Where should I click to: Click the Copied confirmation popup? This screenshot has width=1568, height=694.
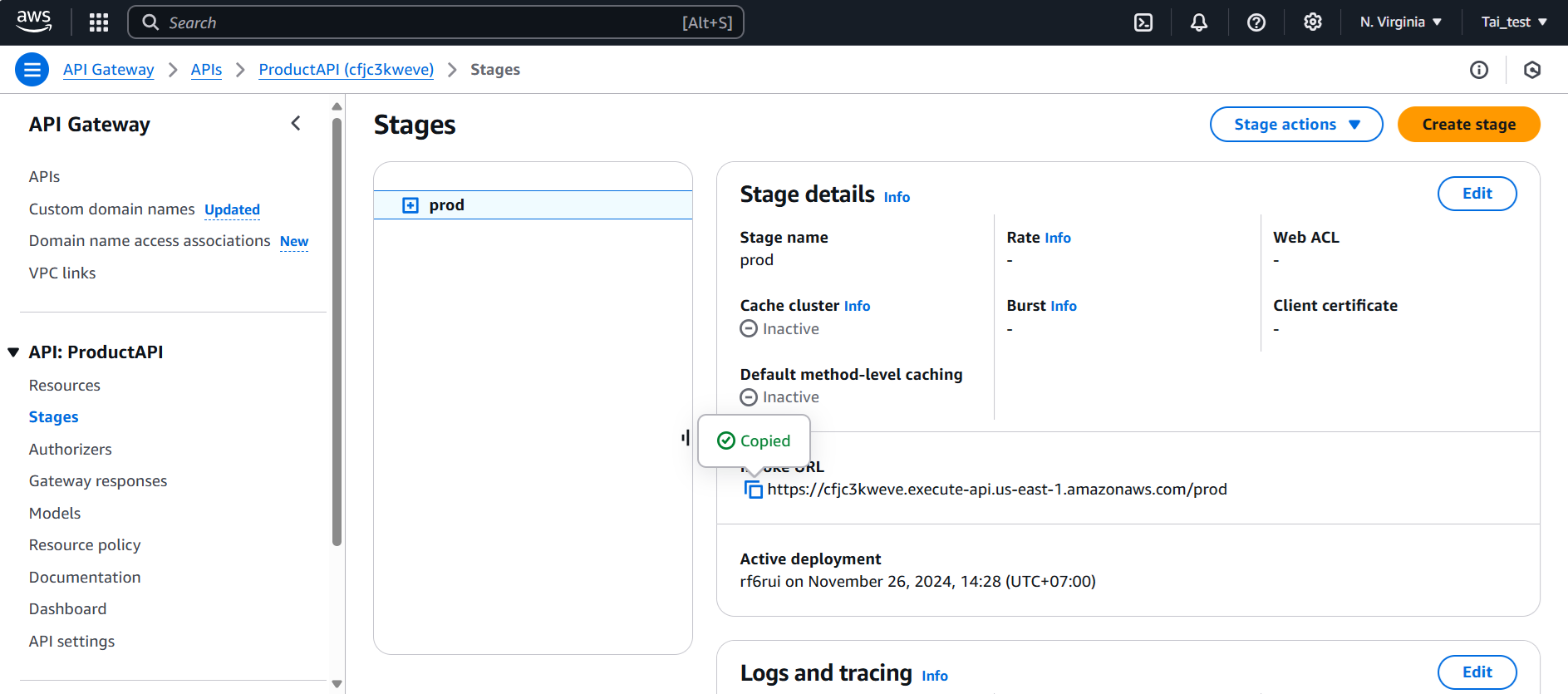tap(754, 441)
